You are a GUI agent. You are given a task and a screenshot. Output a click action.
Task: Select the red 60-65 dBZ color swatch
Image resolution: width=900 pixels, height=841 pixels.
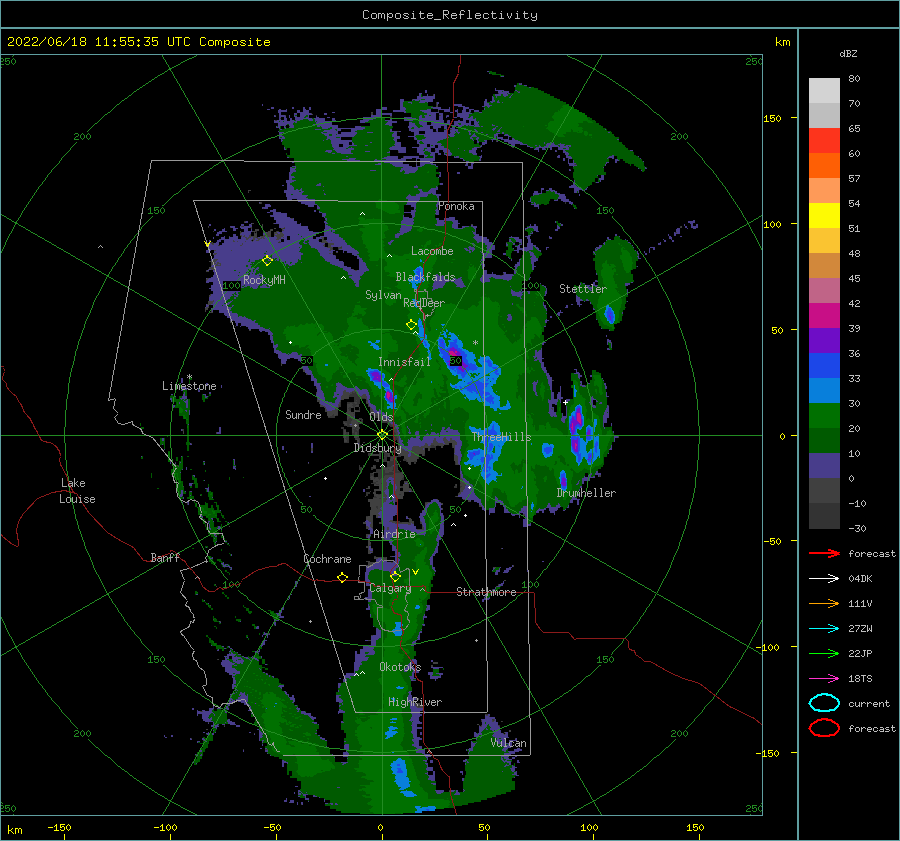[x=824, y=141]
